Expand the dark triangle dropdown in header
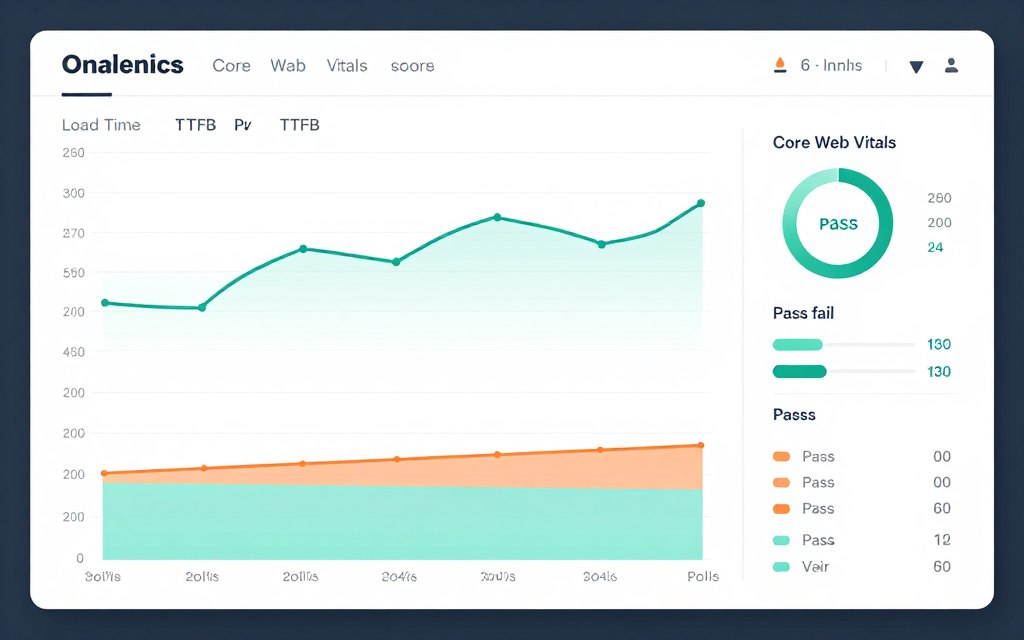1024x640 pixels. coord(916,67)
